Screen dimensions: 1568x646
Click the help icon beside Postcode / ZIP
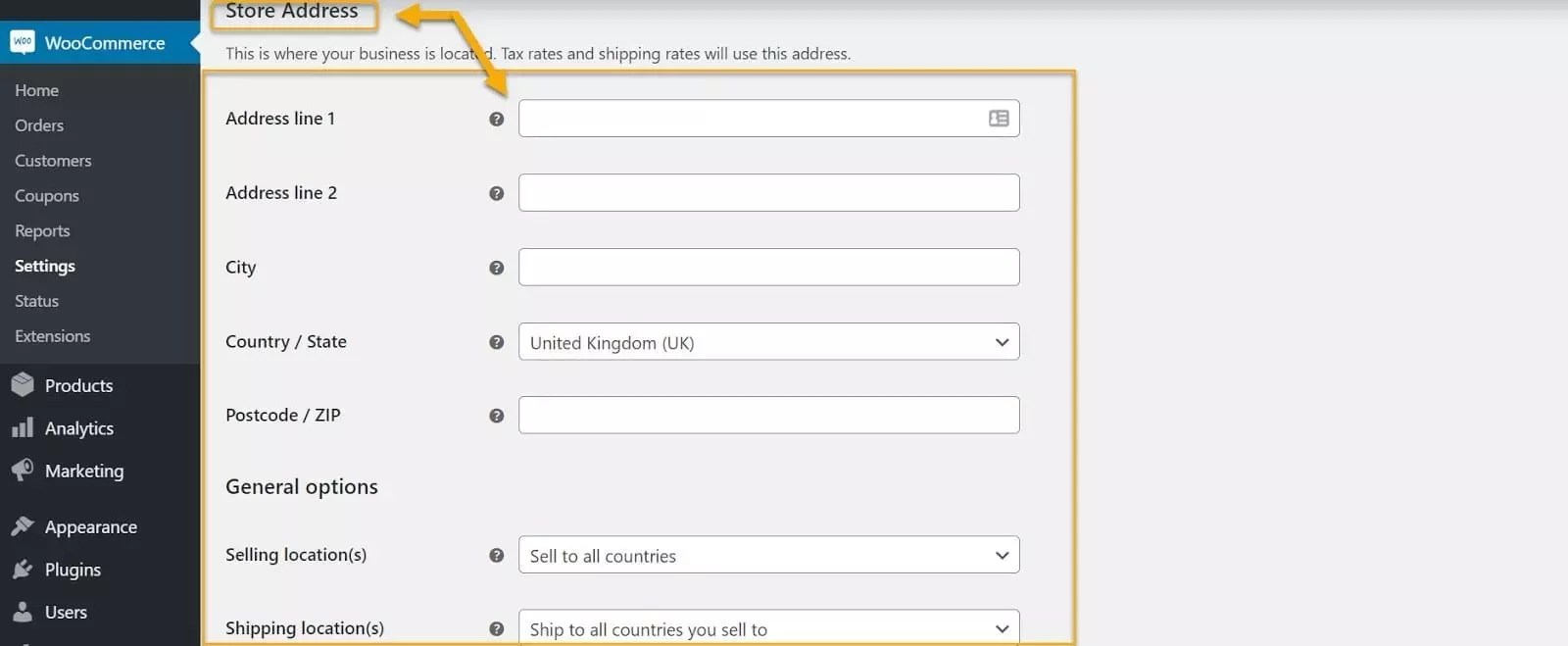(x=497, y=415)
